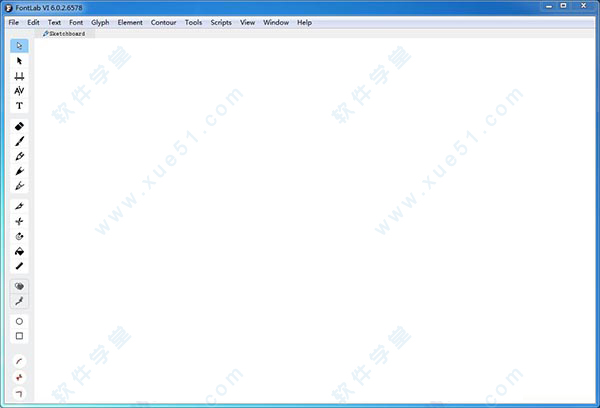Image resolution: width=600 pixels, height=408 pixels.
Task: Switch to the Sketchboard tab
Action: pos(64,34)
